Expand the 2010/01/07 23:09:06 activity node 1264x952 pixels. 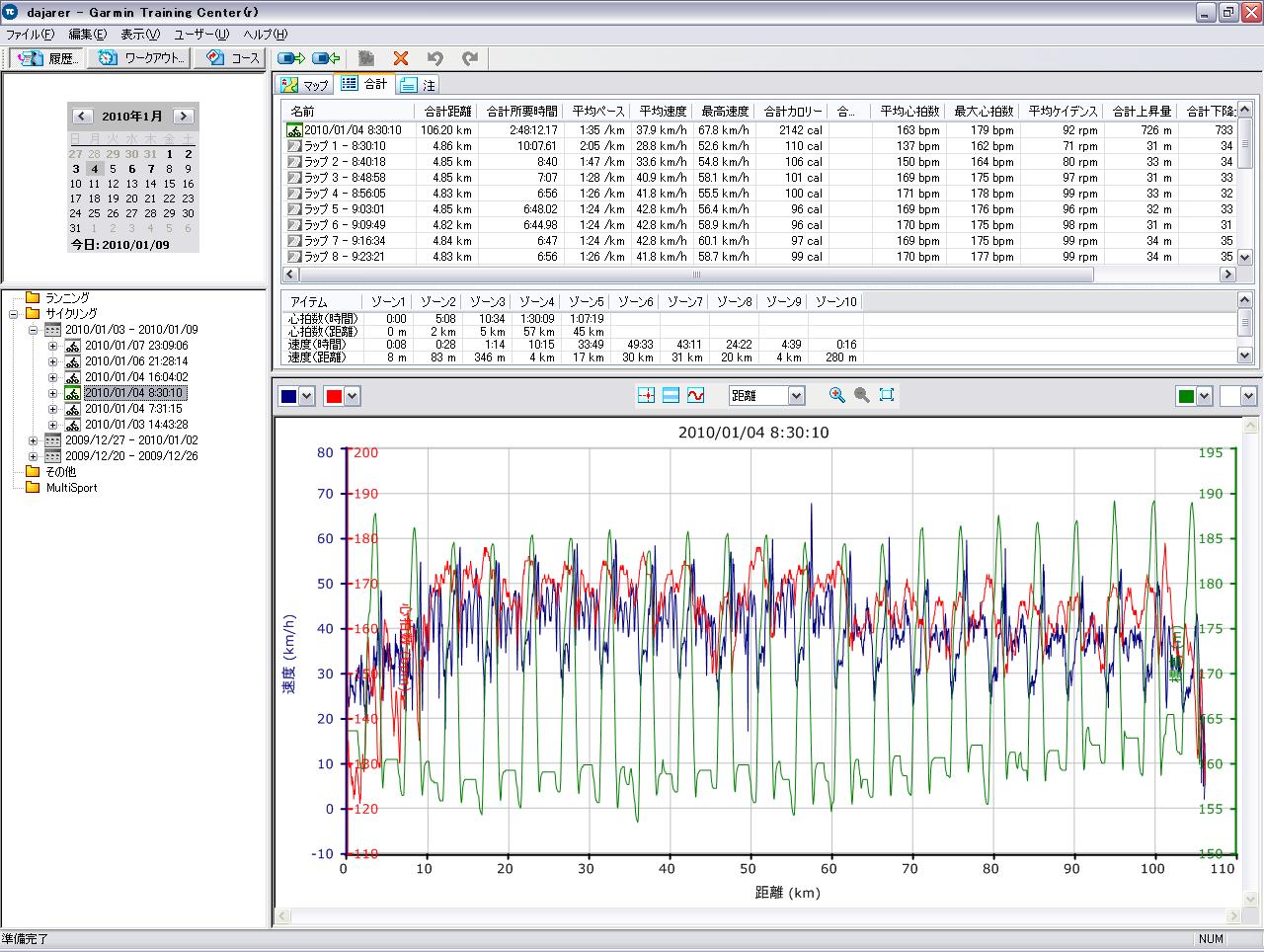(x=52, y=346)
